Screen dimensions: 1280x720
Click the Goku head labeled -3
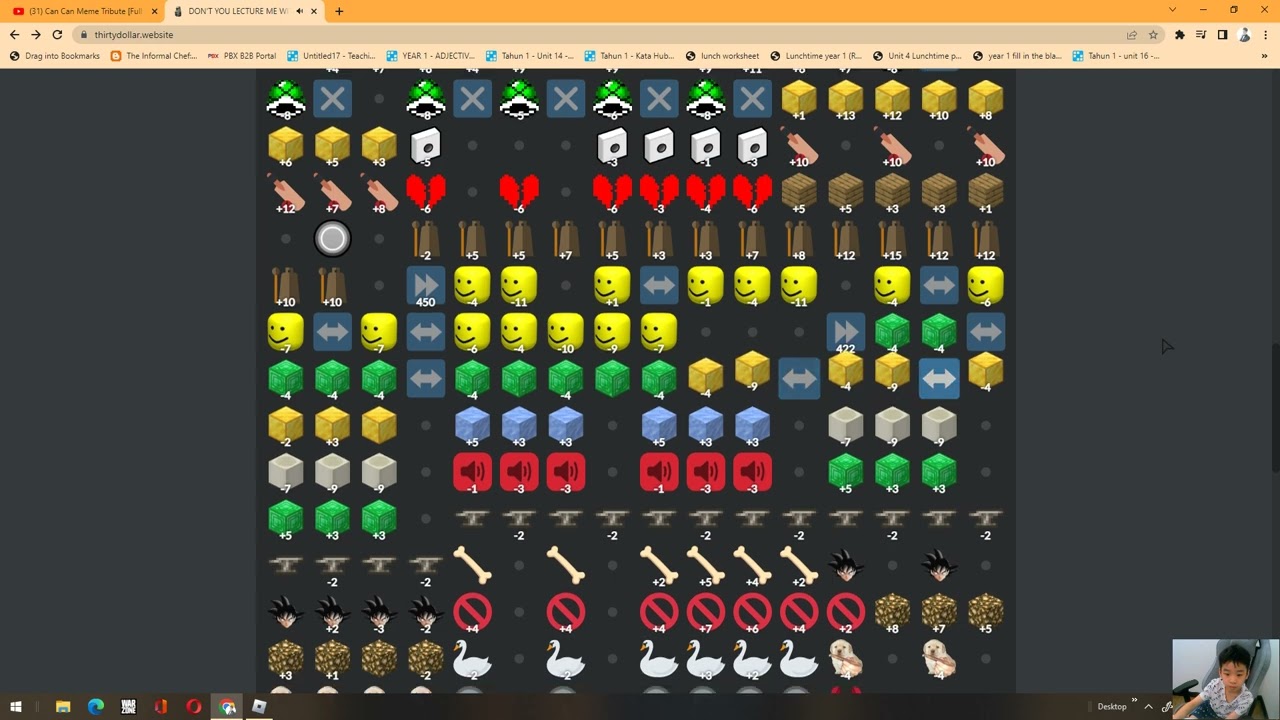pyautogui.click(x=379, y=613)
